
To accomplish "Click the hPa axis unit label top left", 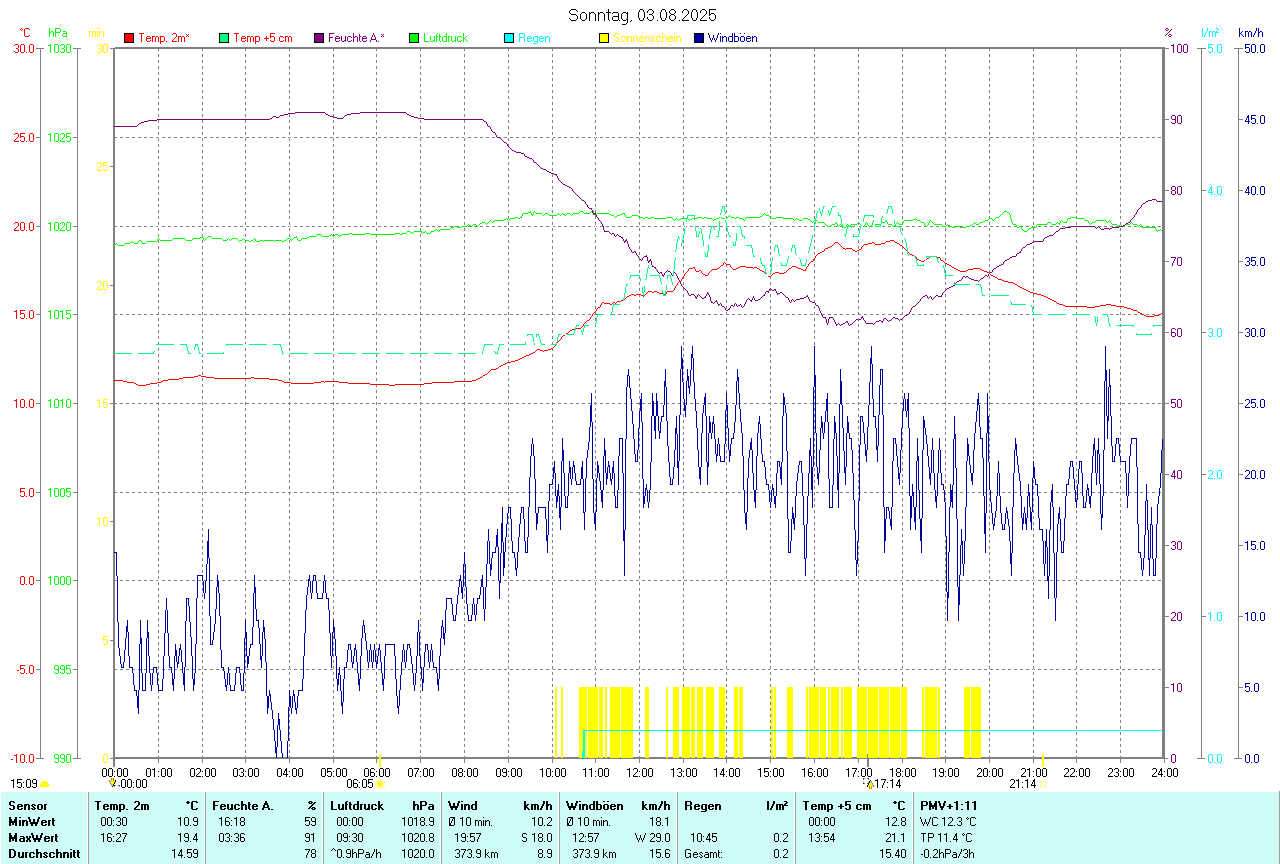I will click(57, 33).
